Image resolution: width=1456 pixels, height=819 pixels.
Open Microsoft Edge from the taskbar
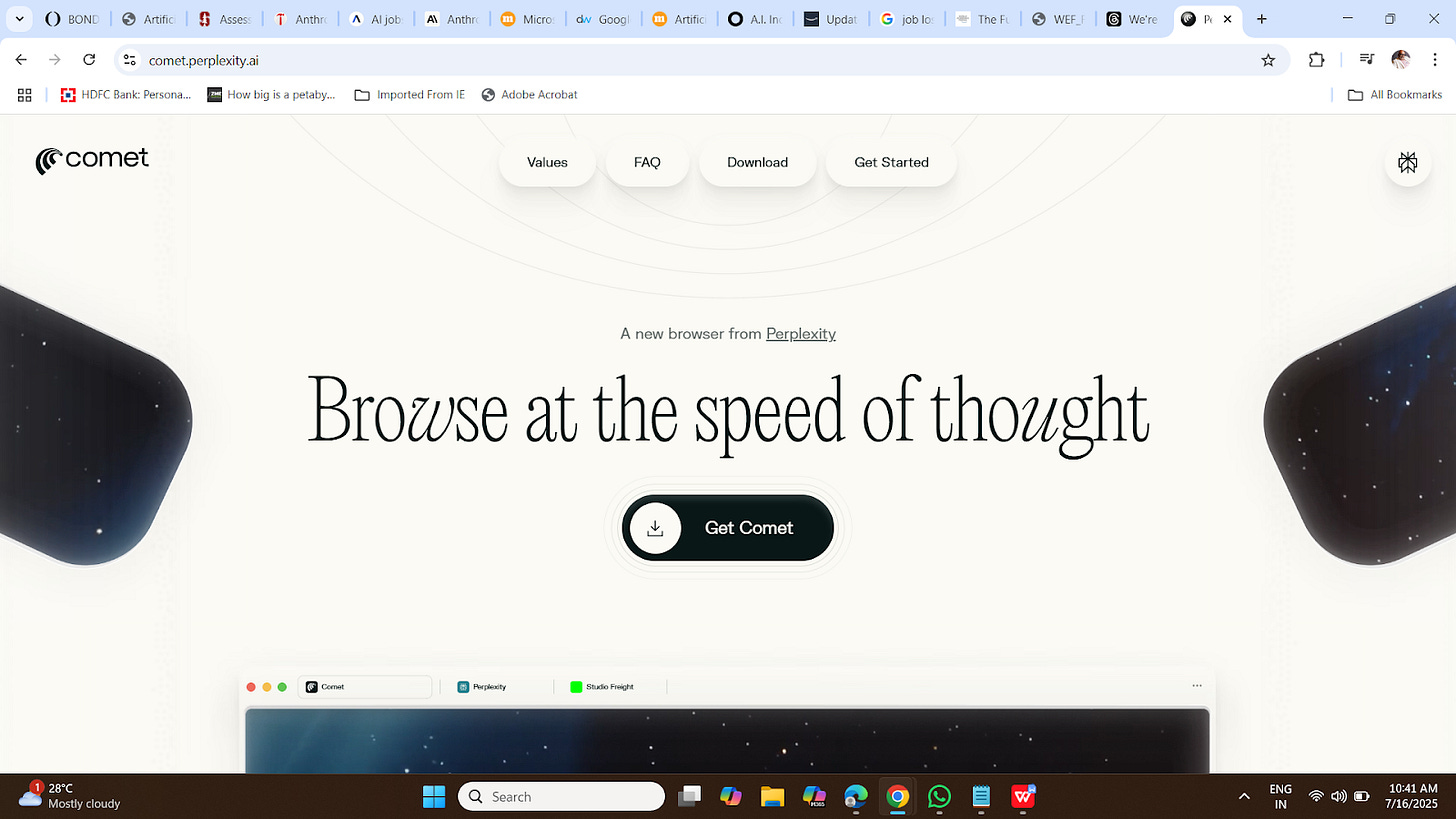tap(856, 796)
